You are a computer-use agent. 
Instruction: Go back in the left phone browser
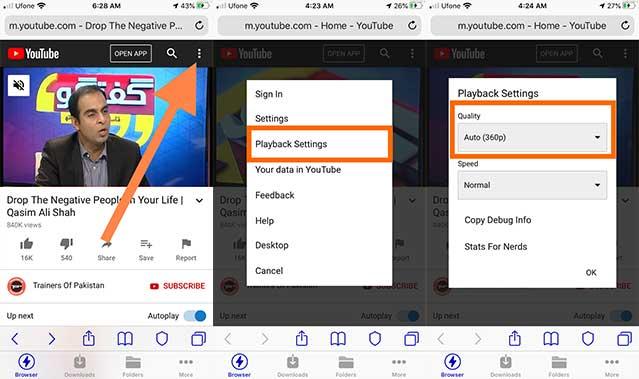tap(15, 339)
